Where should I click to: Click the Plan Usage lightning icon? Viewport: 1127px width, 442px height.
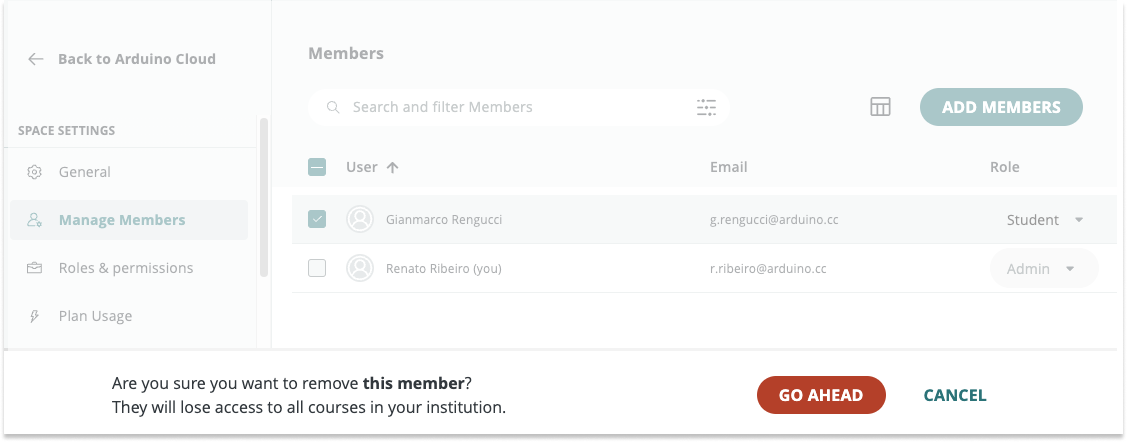pos(35,316)
